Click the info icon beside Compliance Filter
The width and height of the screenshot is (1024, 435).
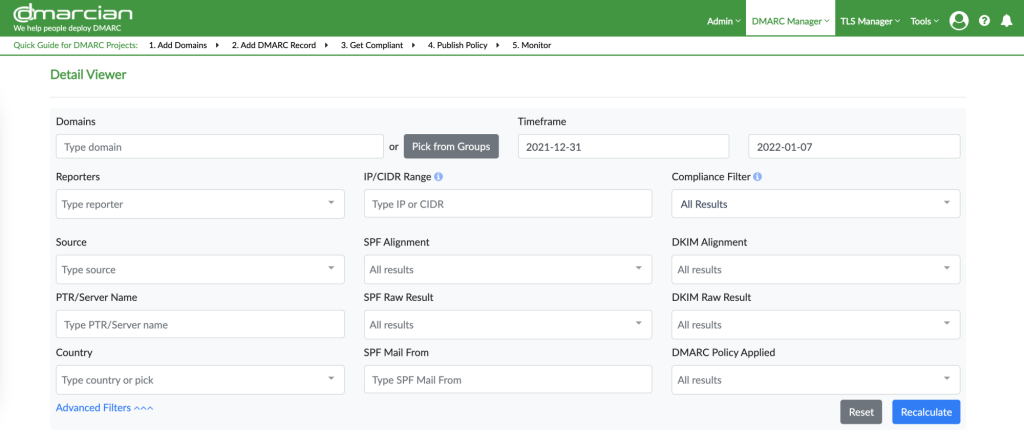pyautogui.click(x=757, y=177)
